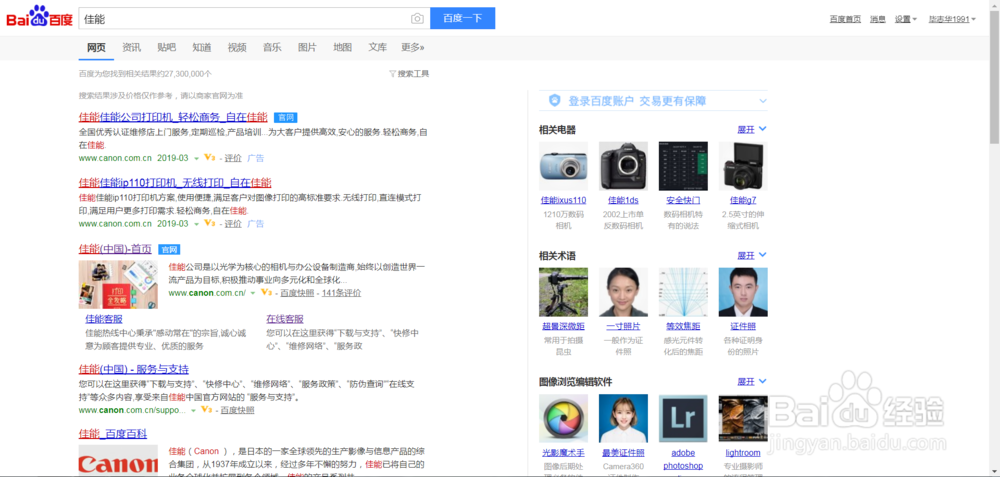The width and height of the screenshot is (1000, 477).
Task: Open dropdown arrow after first 2019-03 date
Action: click(x=196, y=158)
